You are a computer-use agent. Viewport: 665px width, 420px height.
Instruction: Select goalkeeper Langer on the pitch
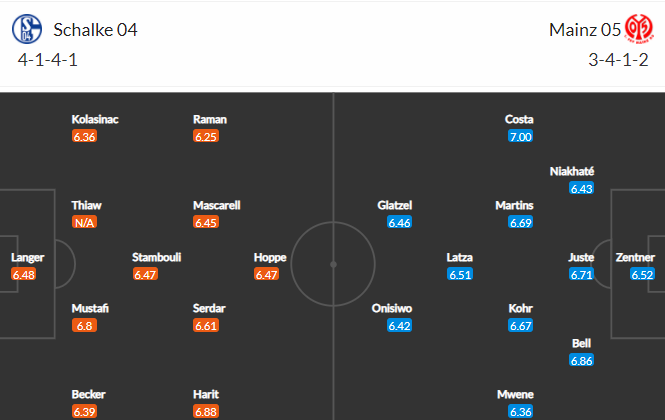[x=28, y=258]
